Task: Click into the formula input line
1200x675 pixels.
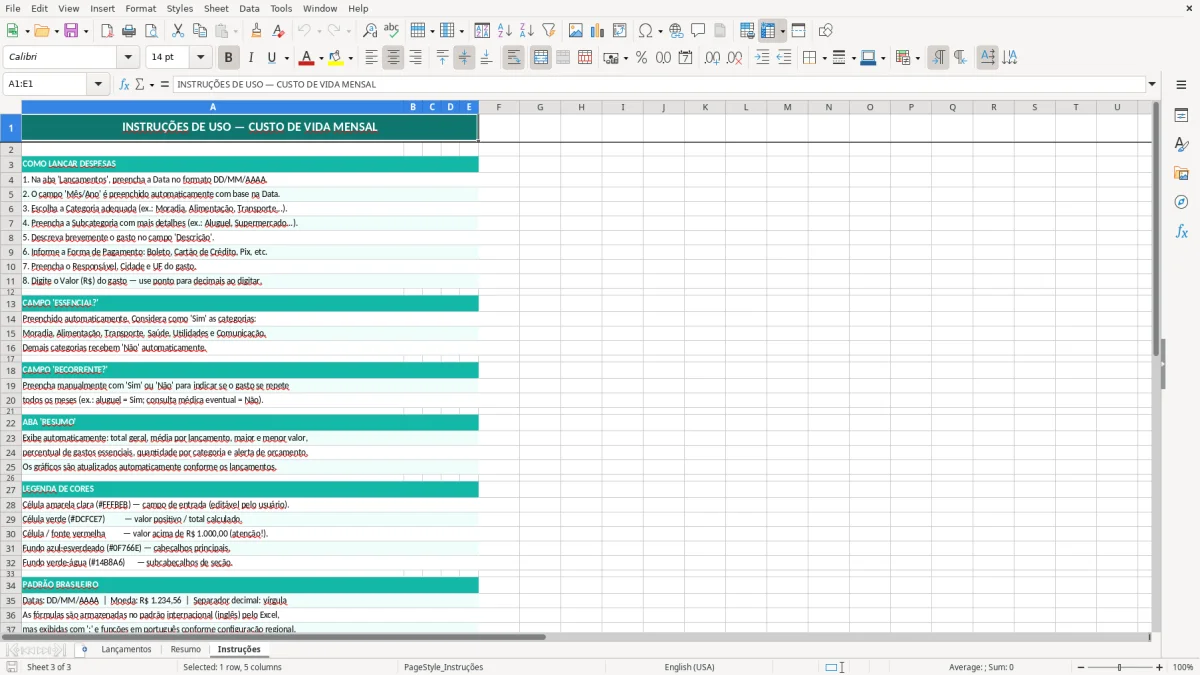Action: pos(658,84)
